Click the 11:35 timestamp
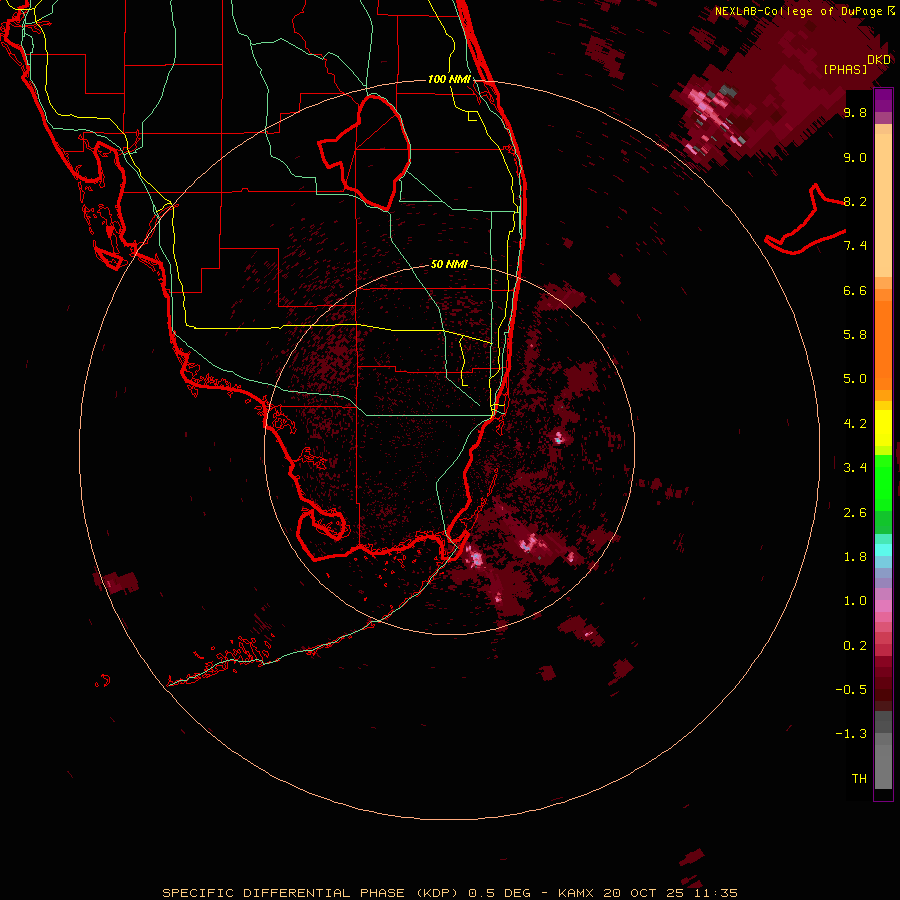The width and height of the screenshot is (900, 900). (x=715, y=893)
